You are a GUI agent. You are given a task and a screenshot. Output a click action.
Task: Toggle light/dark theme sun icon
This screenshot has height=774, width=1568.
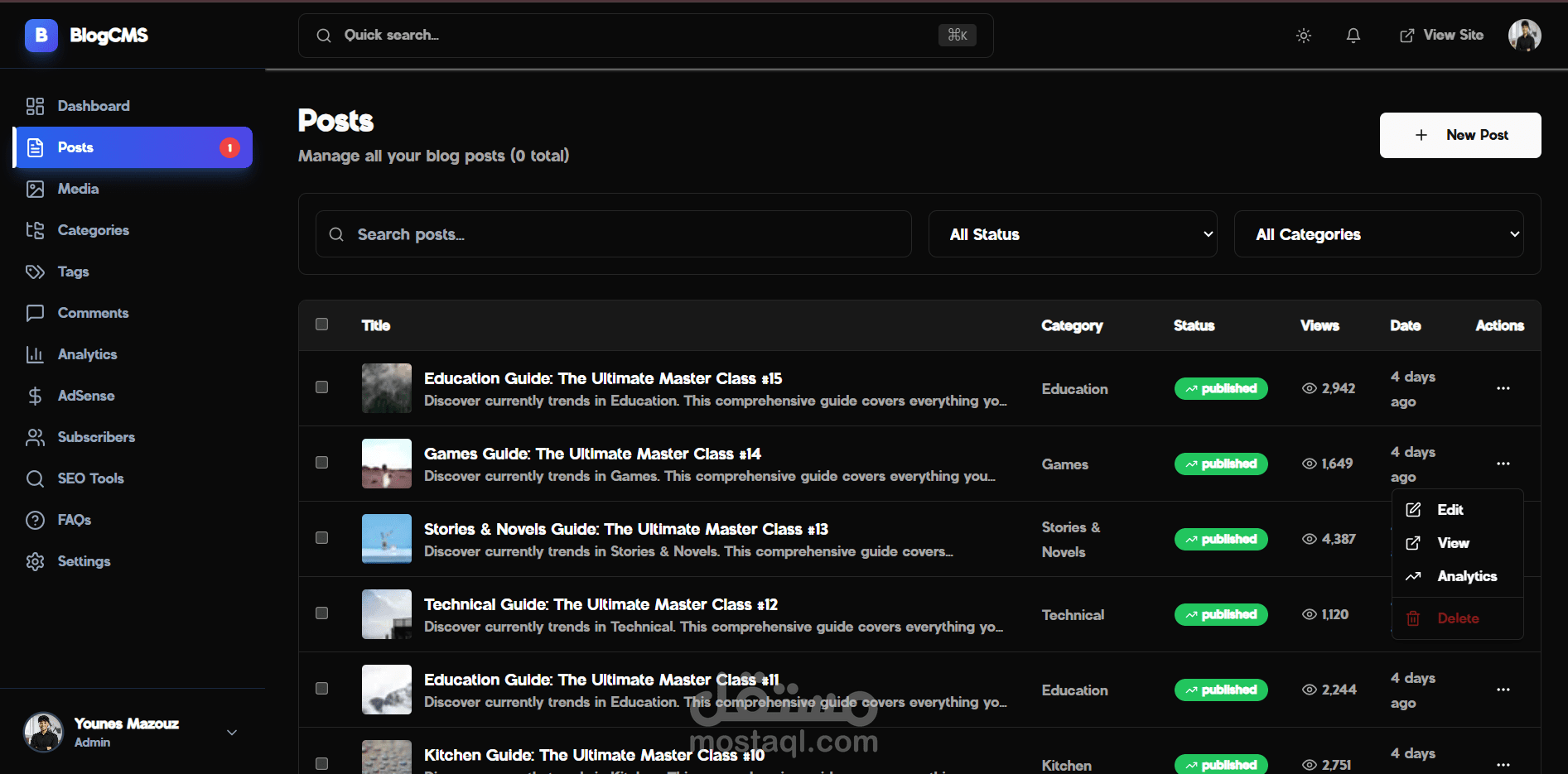[x=1304, y=36]
